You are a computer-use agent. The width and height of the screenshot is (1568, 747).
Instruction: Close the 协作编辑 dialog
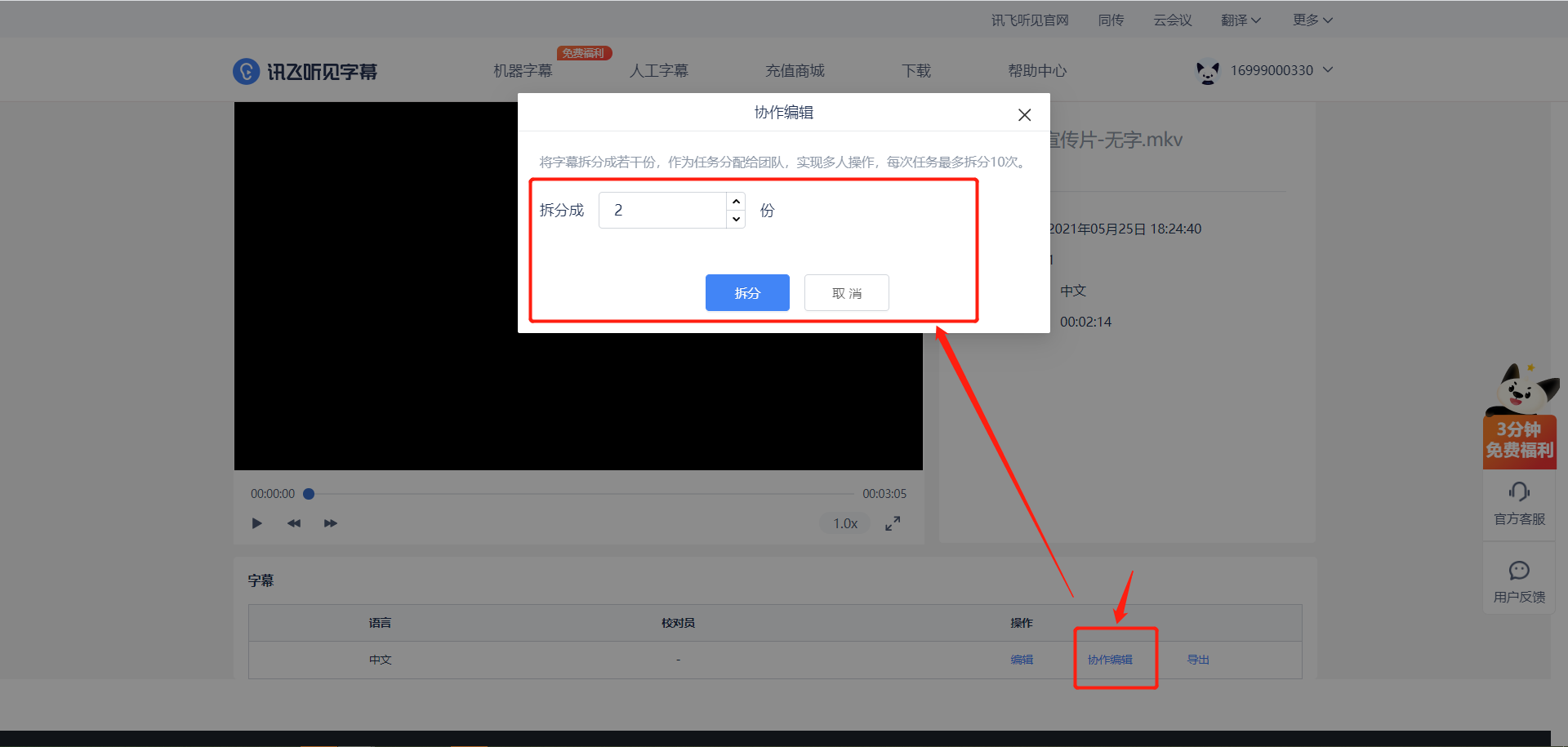click(x=1024, y=115)
